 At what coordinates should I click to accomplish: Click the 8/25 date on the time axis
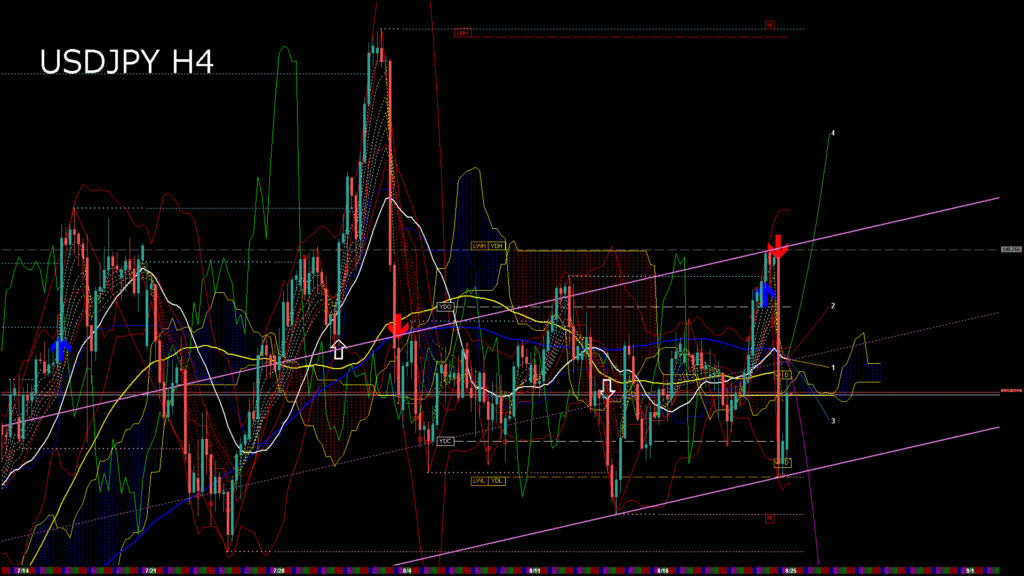[x=790, y=570]
